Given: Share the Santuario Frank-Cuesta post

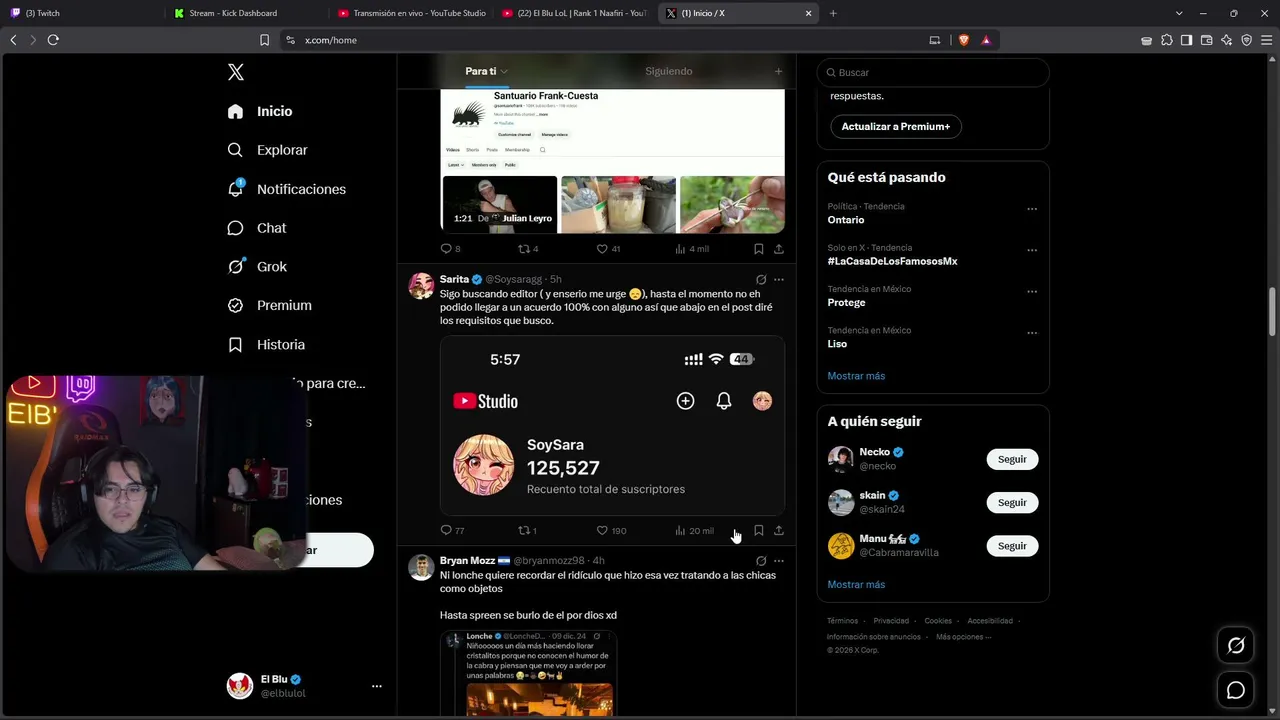Looking at the screenshot, I should [779, 249].
